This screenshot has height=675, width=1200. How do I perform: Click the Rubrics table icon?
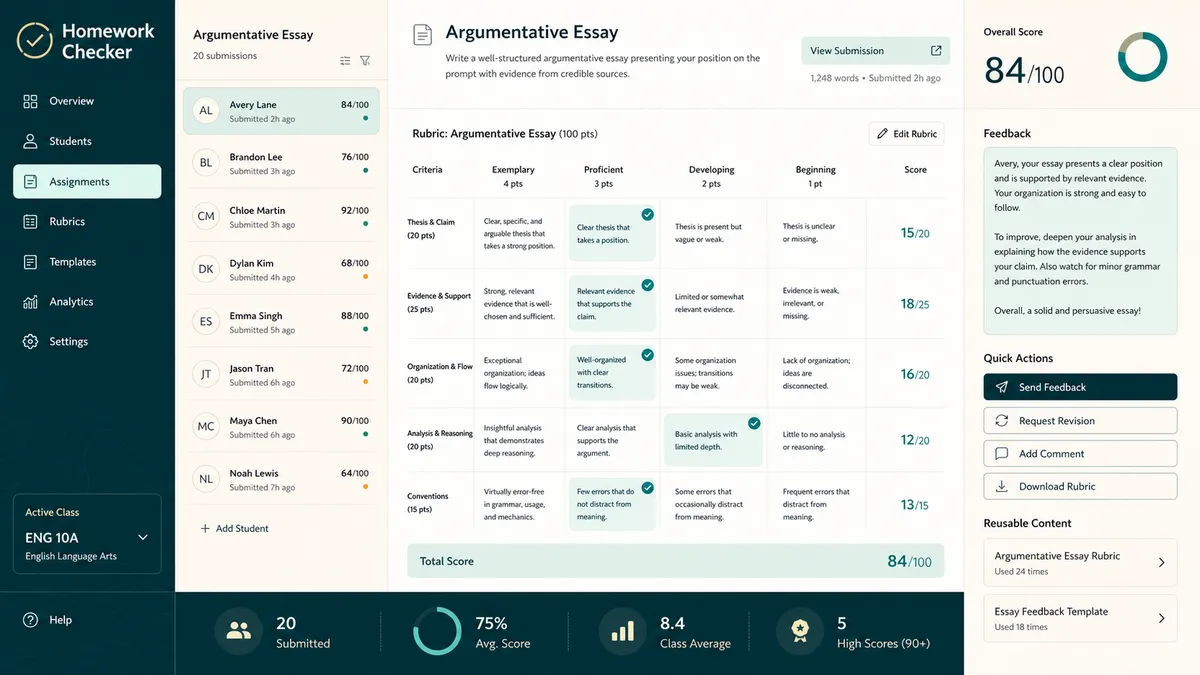(x=30, y=221)
